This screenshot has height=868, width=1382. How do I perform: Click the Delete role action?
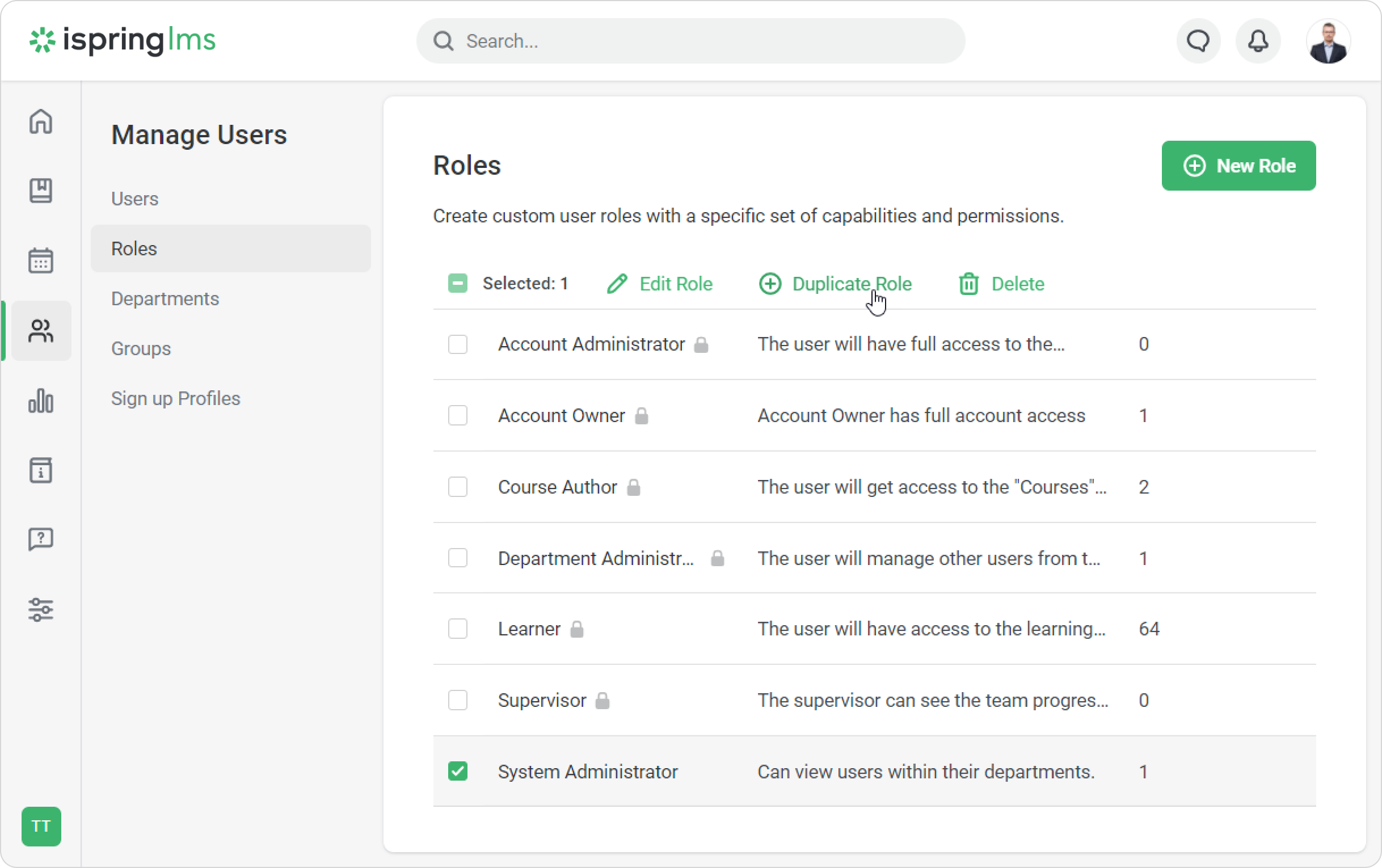[x=1001, y=284]
